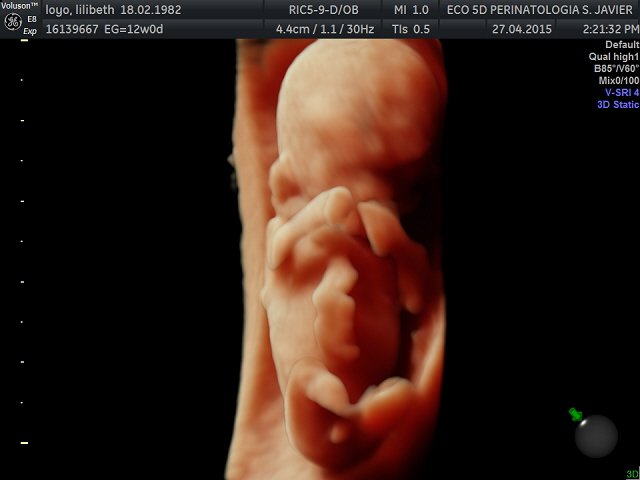Click the EG=12w0d gestational age
The image size is (640, 480).
[x=134, y=29]
